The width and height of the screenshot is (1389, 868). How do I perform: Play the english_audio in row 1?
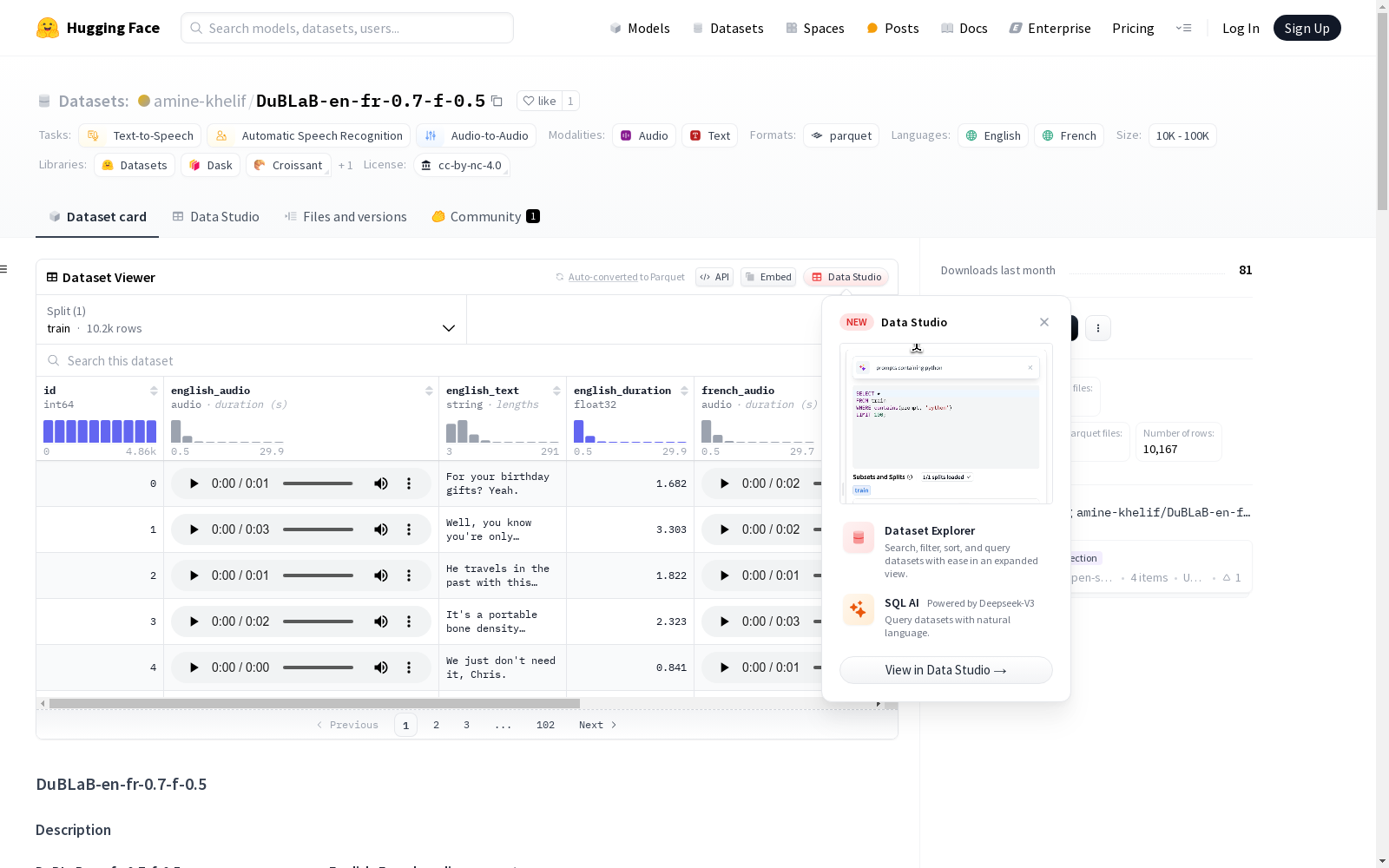tap(194, 529)
